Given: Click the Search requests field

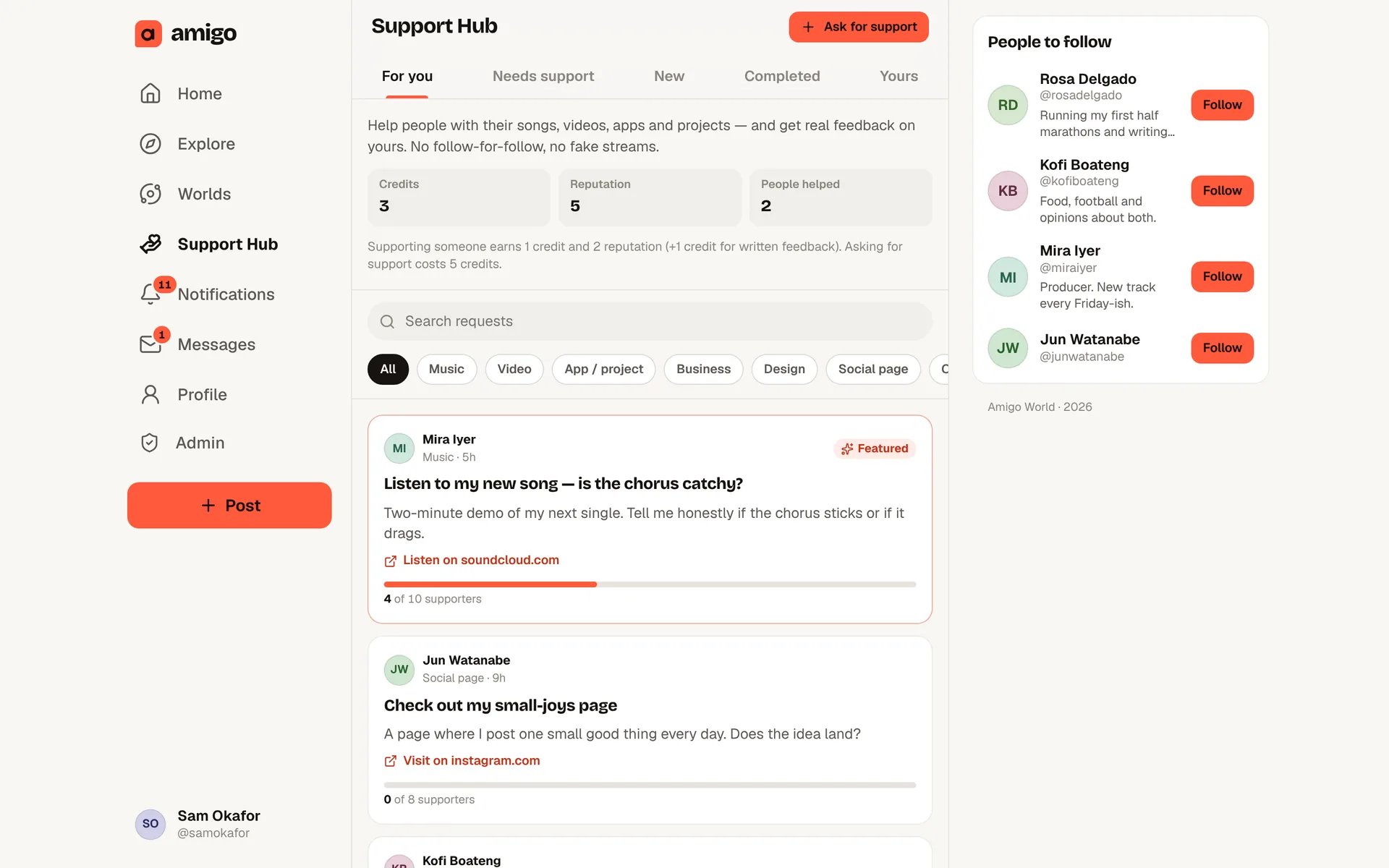Looking at the screenshot, I should [650, 321].
